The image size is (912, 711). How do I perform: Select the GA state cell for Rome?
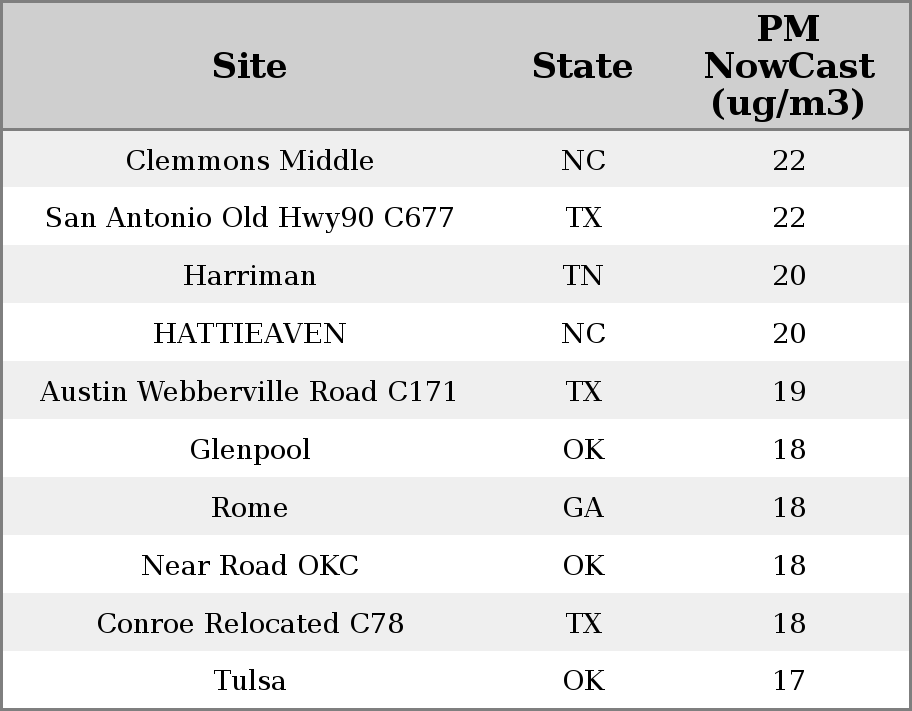(x=583, y=508)
